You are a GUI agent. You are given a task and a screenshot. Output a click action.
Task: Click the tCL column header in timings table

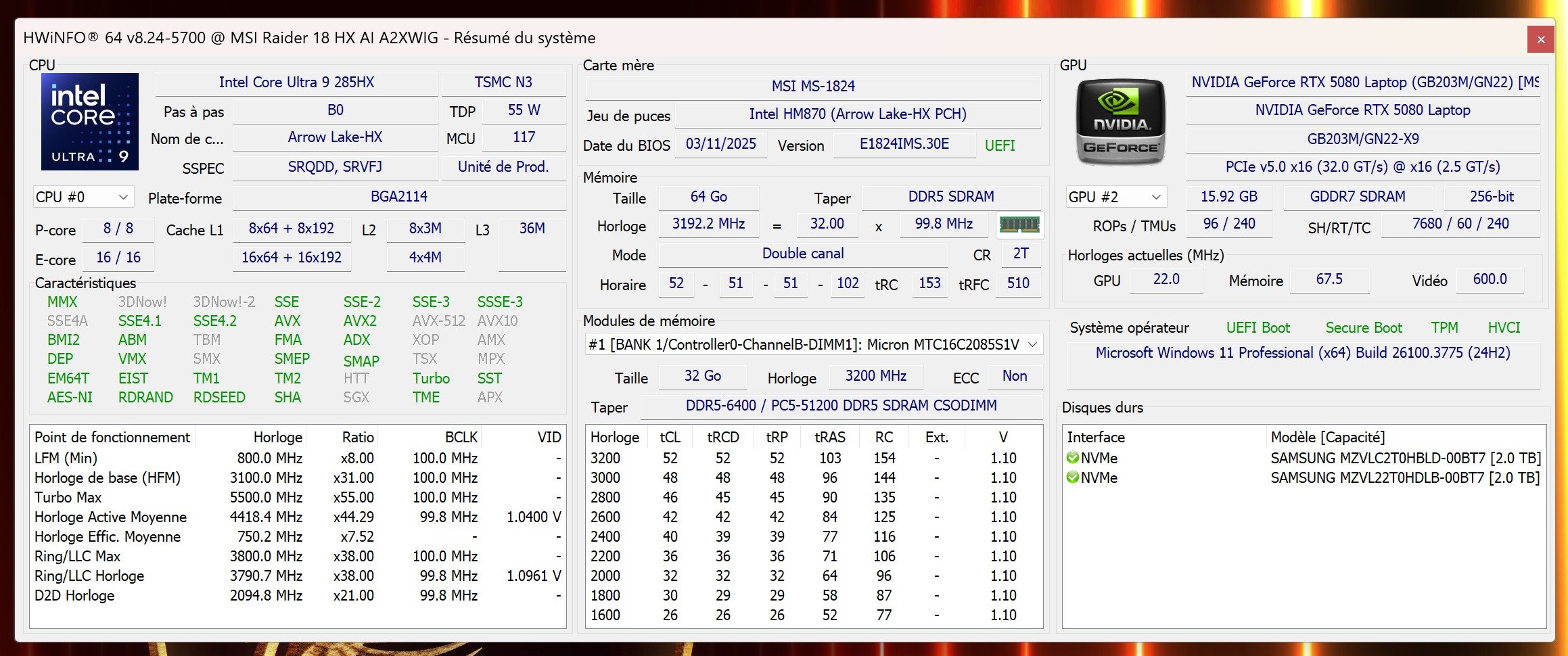pos(669,437)
